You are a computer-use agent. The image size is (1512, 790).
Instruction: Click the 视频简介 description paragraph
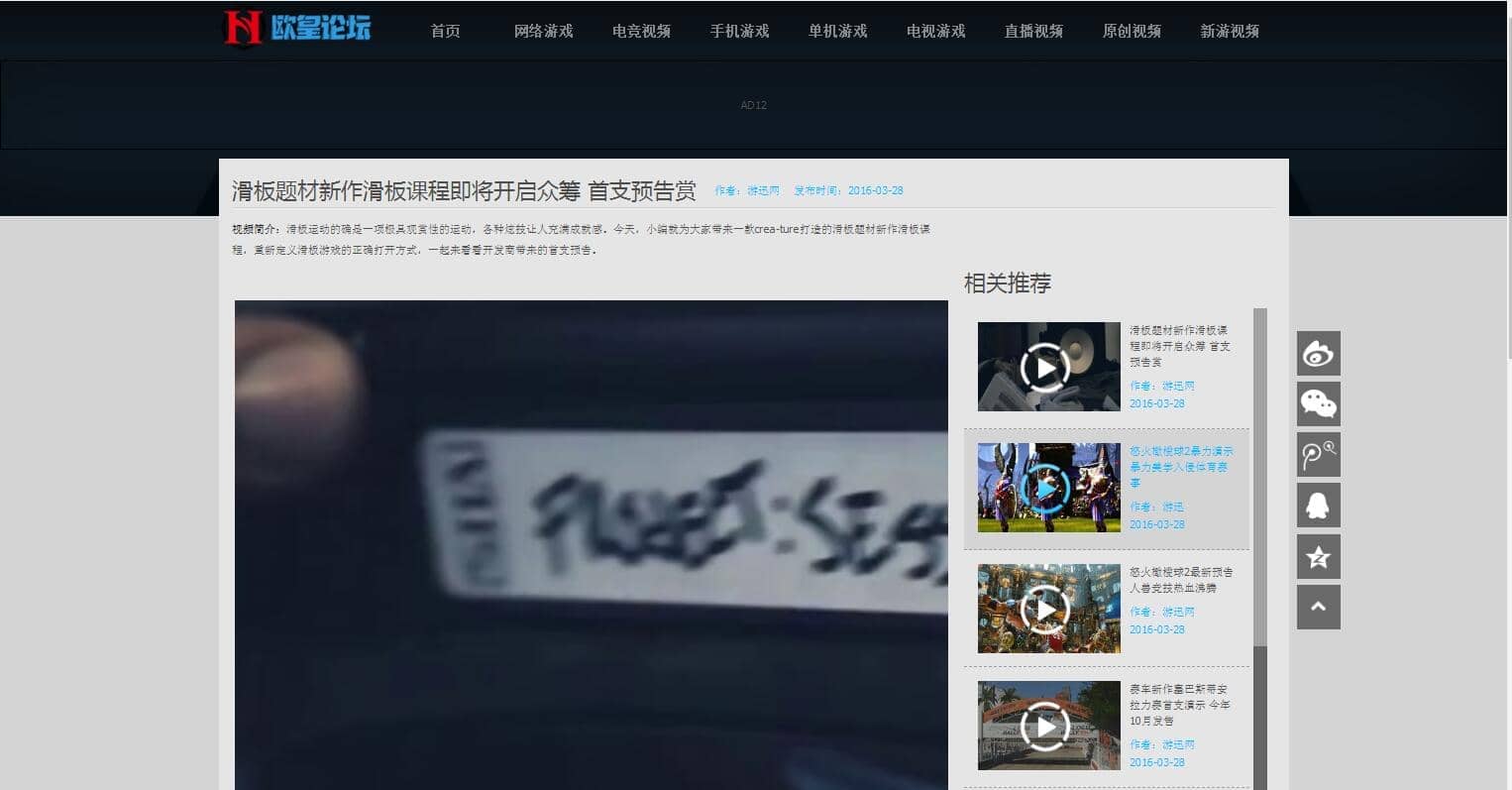582,240
